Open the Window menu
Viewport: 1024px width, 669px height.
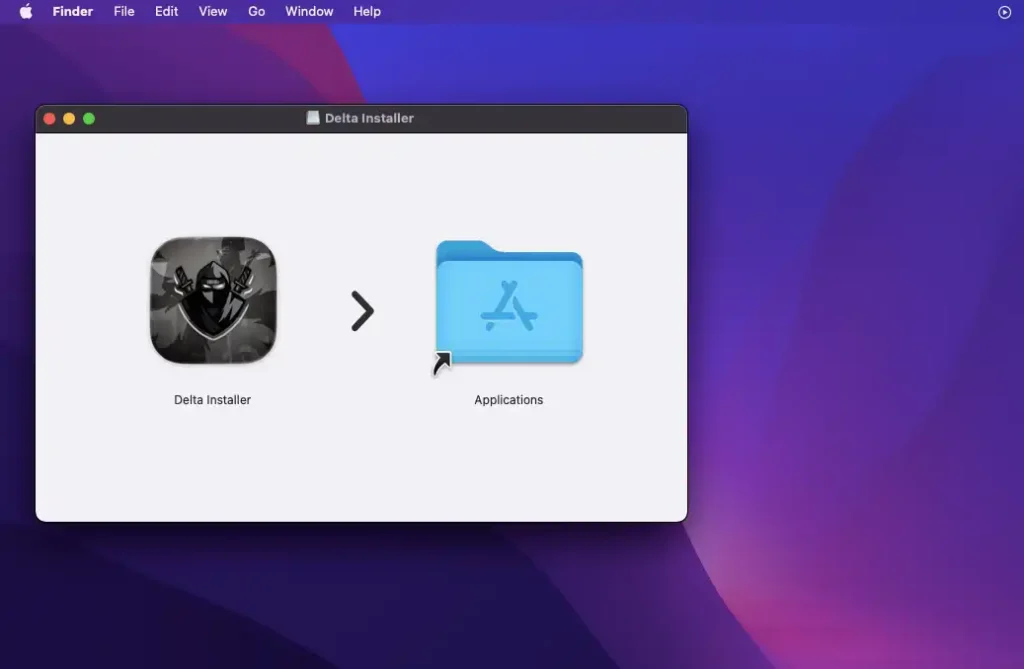[x=309, y=12]
